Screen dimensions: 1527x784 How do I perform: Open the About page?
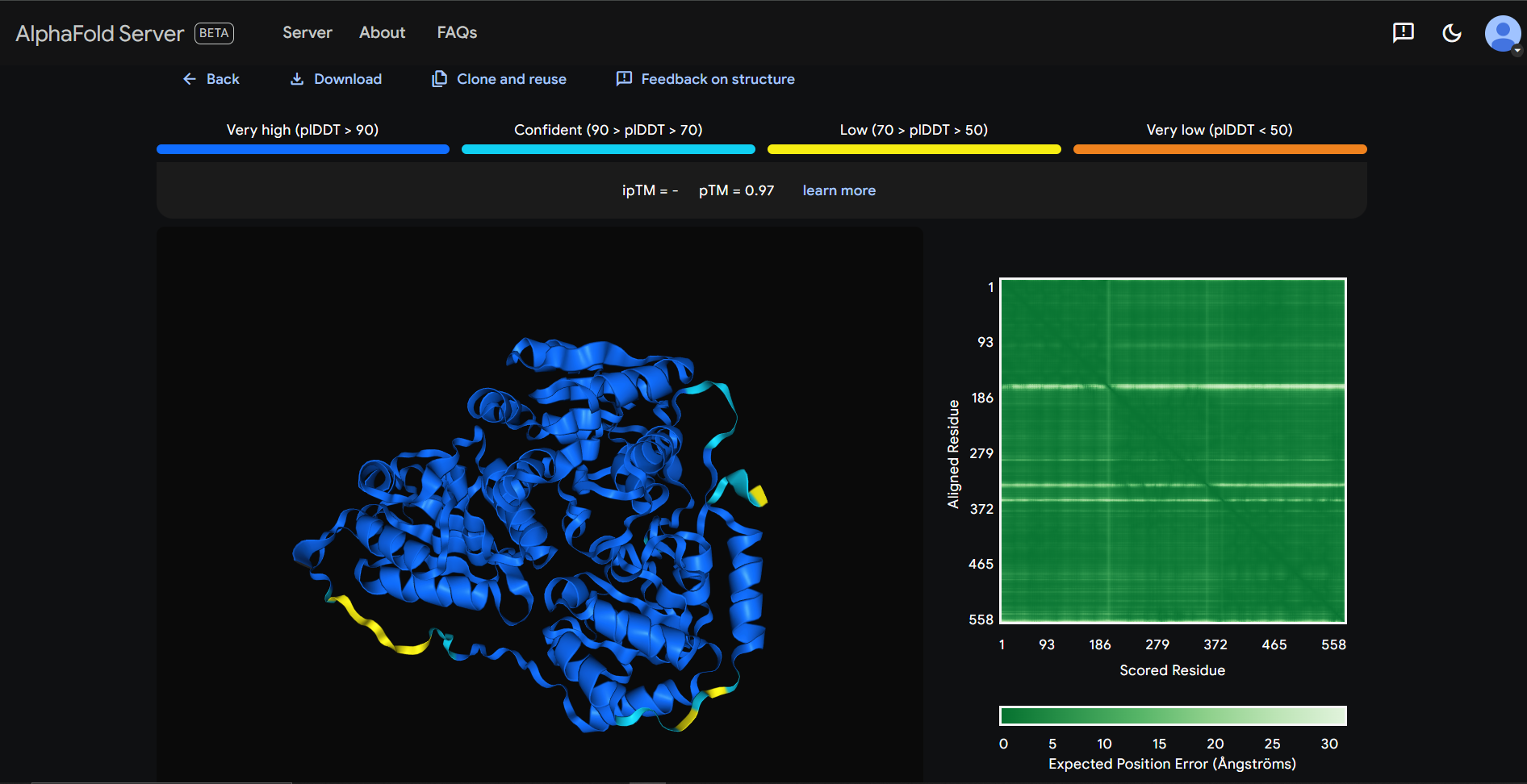pyautogui.click(x=383, y=33)
